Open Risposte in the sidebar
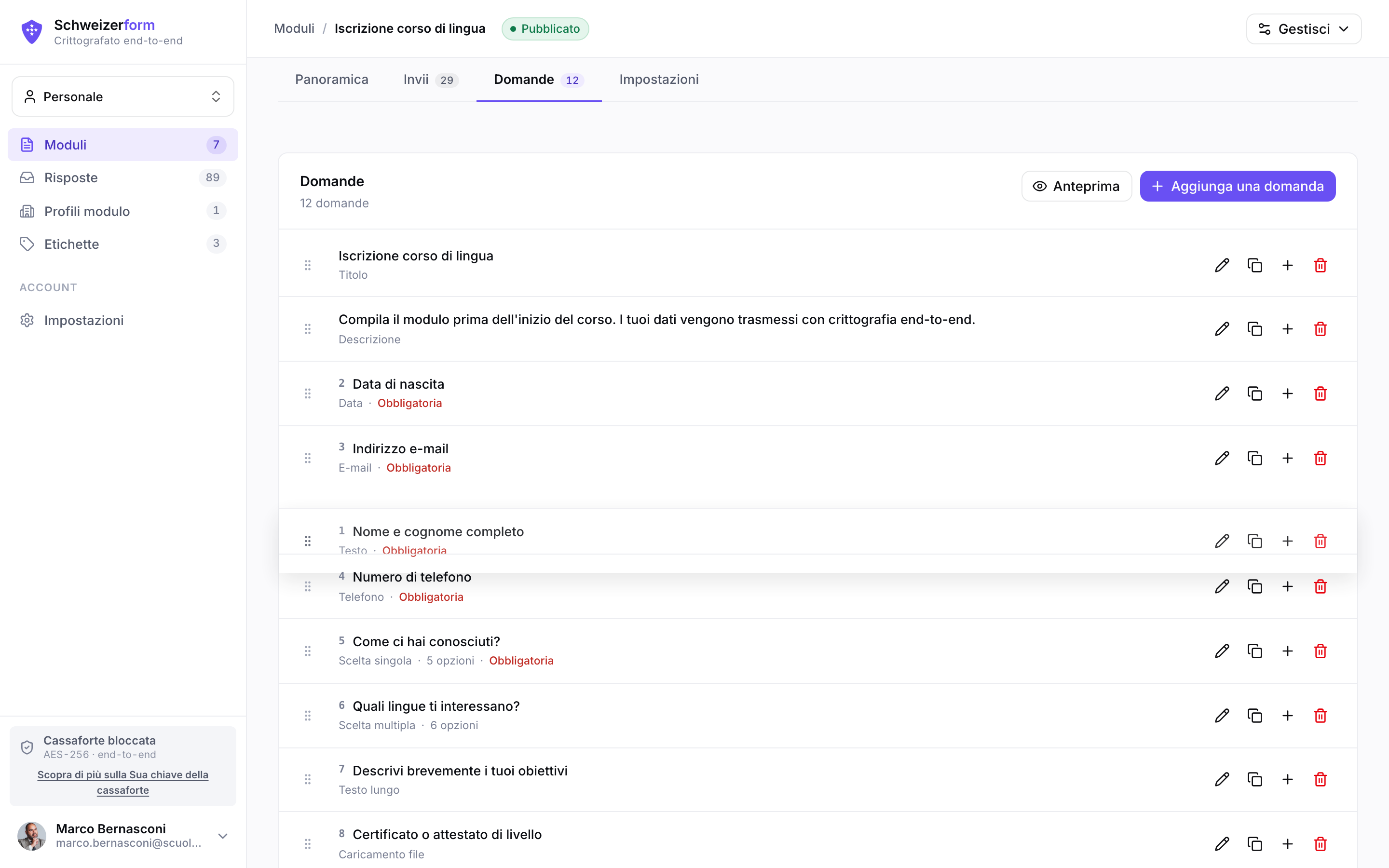 coord(123,177)
